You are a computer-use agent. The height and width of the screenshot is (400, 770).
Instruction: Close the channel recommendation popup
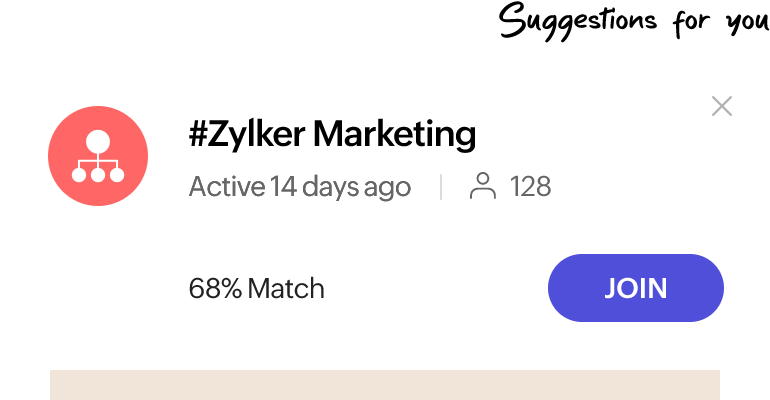721,106
